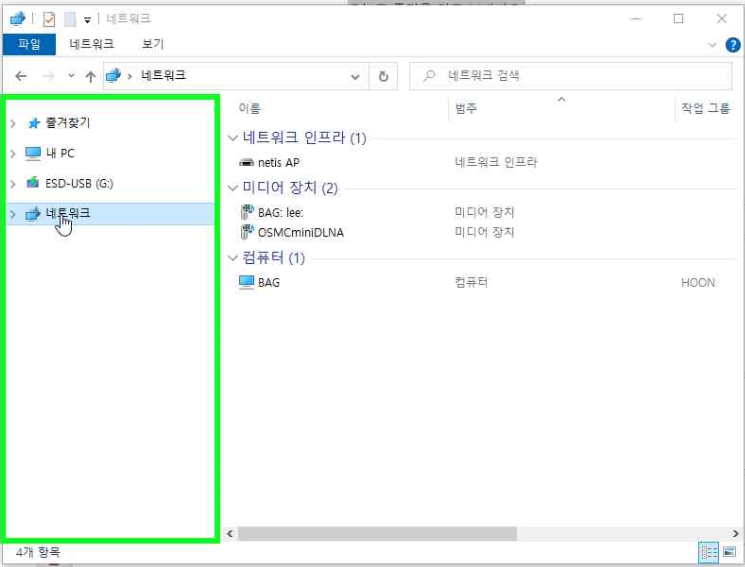Click 네트워크 in the address bar path
745x567 pixels.
pos(163,75)
